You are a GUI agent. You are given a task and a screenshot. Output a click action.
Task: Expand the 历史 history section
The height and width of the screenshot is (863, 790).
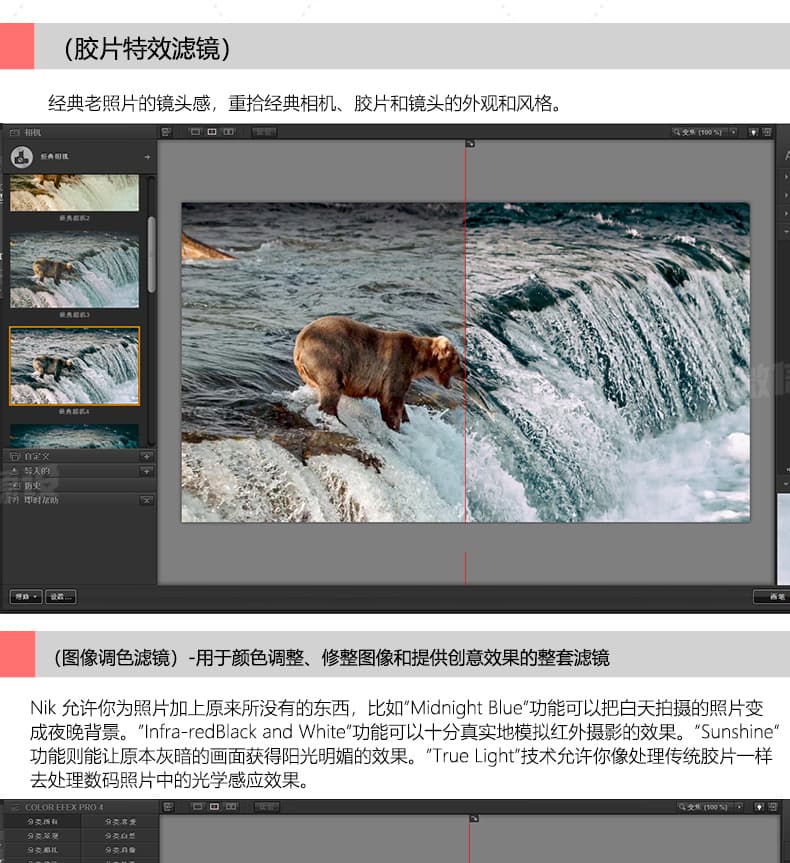[35, 484]
